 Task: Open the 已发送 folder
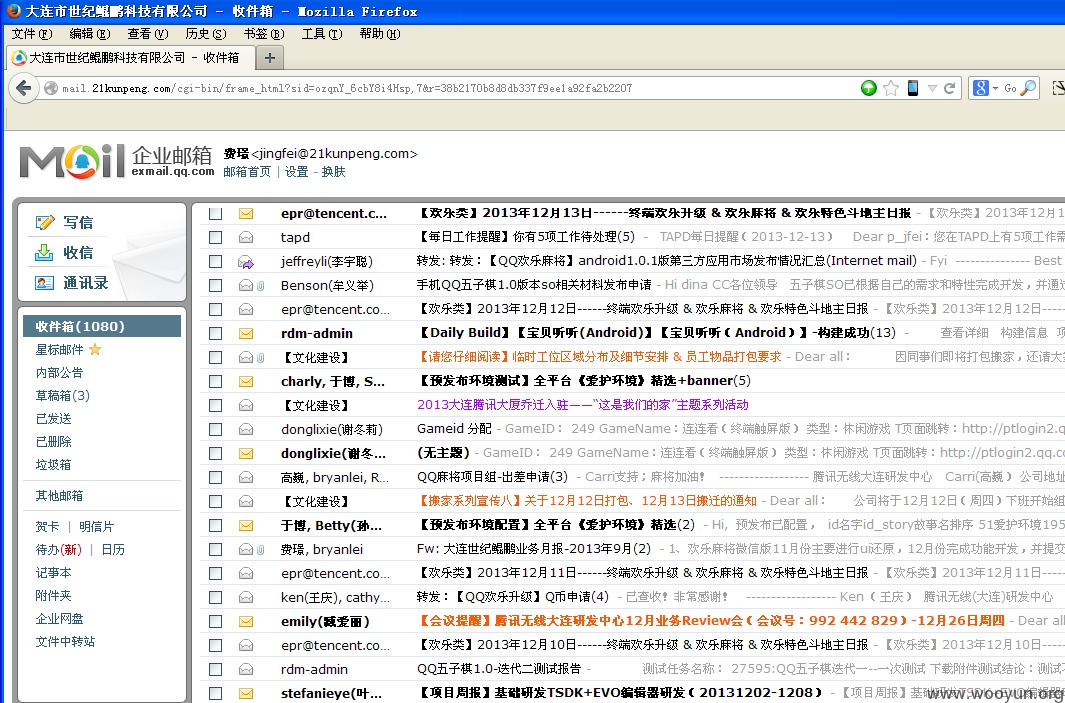[54, 418]
